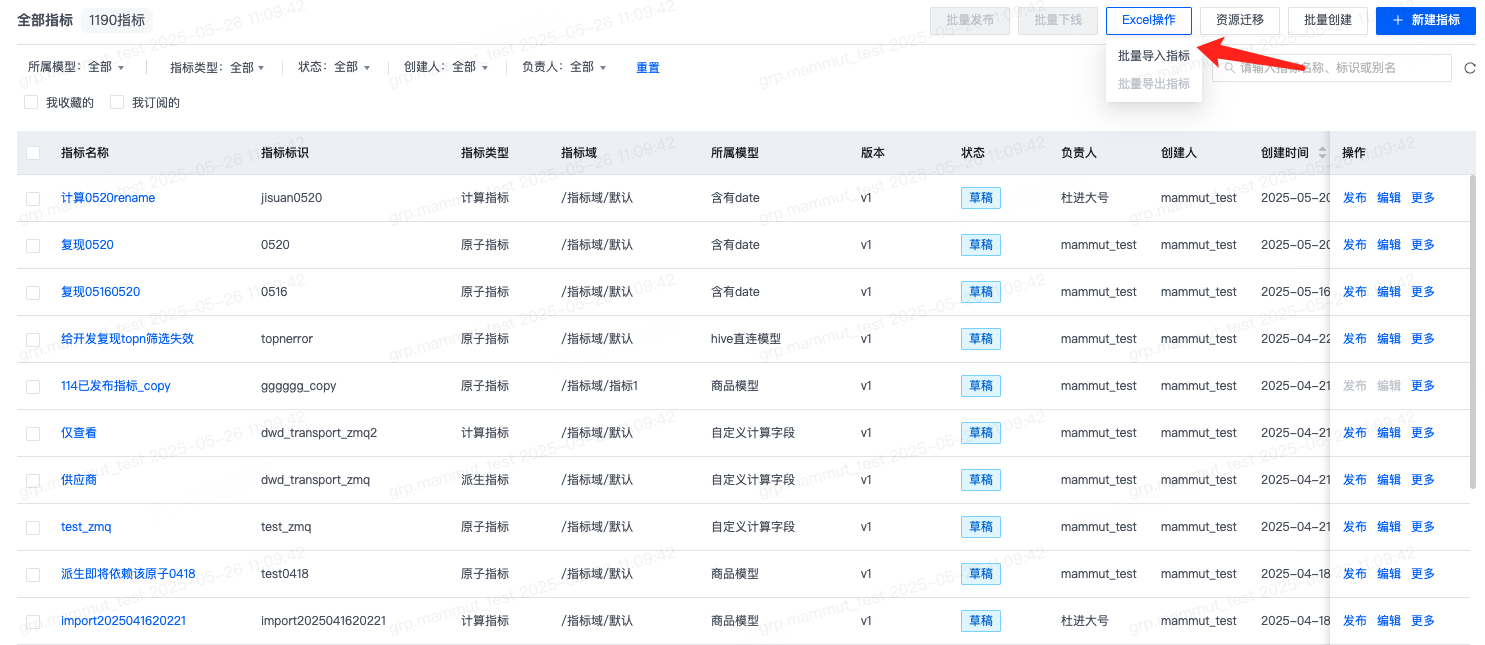Open the 给开发复现topn筛选失效 indicator link
The width and height of the screenshot is (1485, 645).
pos(128,339)
